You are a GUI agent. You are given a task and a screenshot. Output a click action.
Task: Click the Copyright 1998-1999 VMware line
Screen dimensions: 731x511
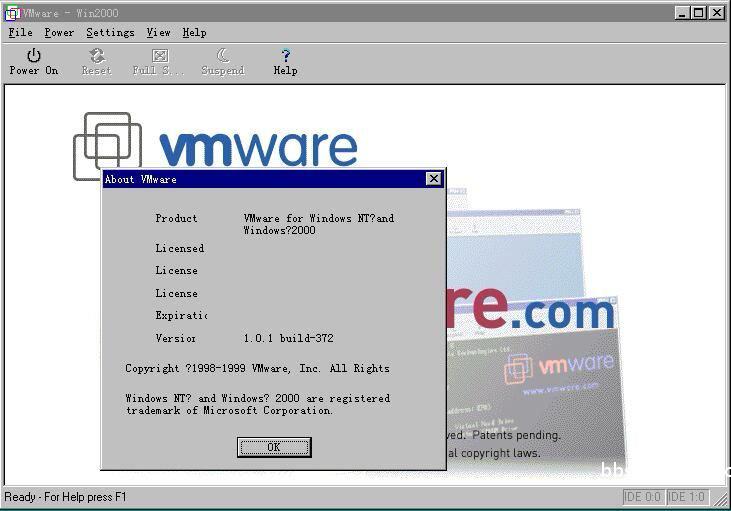point(257,368)
